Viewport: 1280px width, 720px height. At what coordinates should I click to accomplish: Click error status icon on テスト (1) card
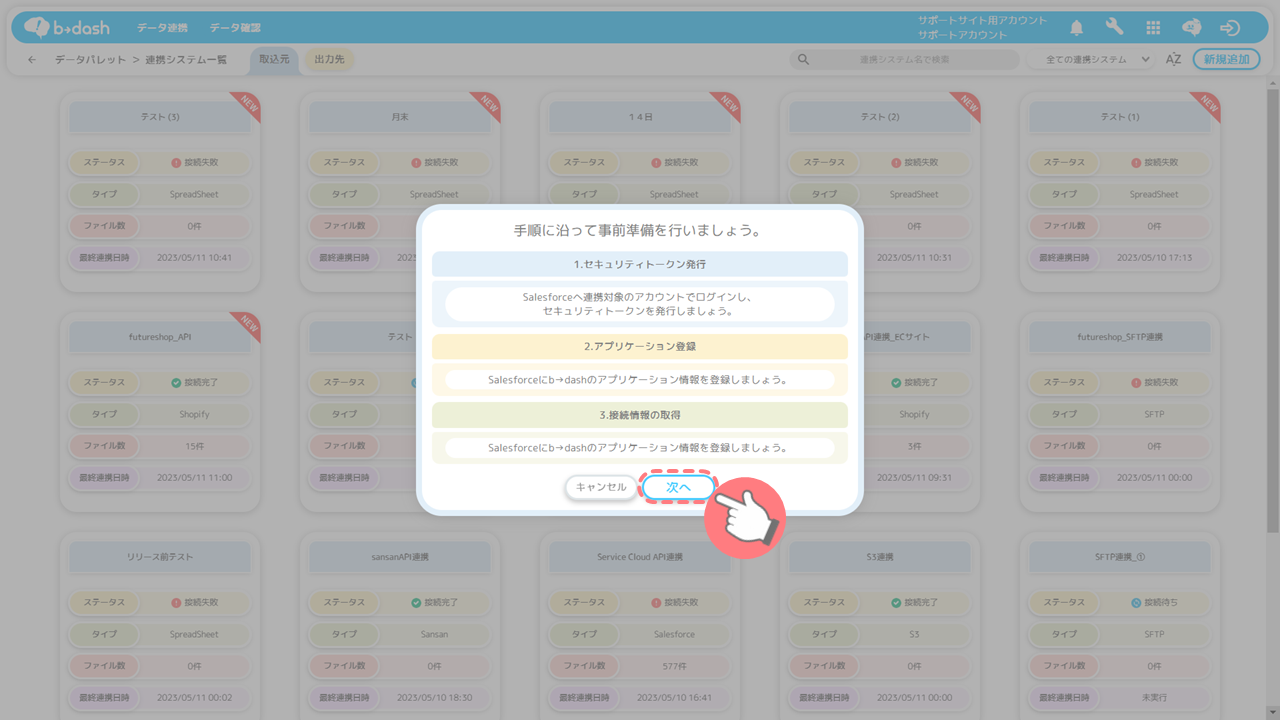pos(1136,163)
